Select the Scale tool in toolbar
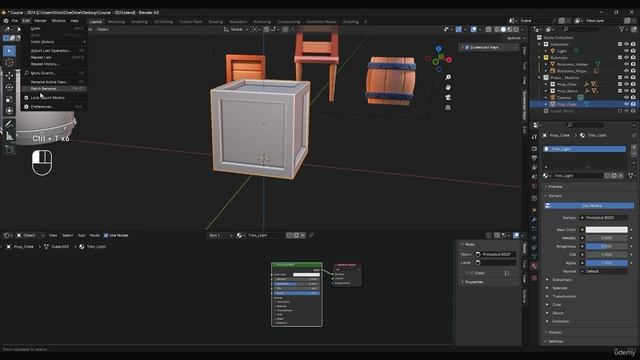The height and width of the screenshot is (360, 640). [x=9, y=99]
